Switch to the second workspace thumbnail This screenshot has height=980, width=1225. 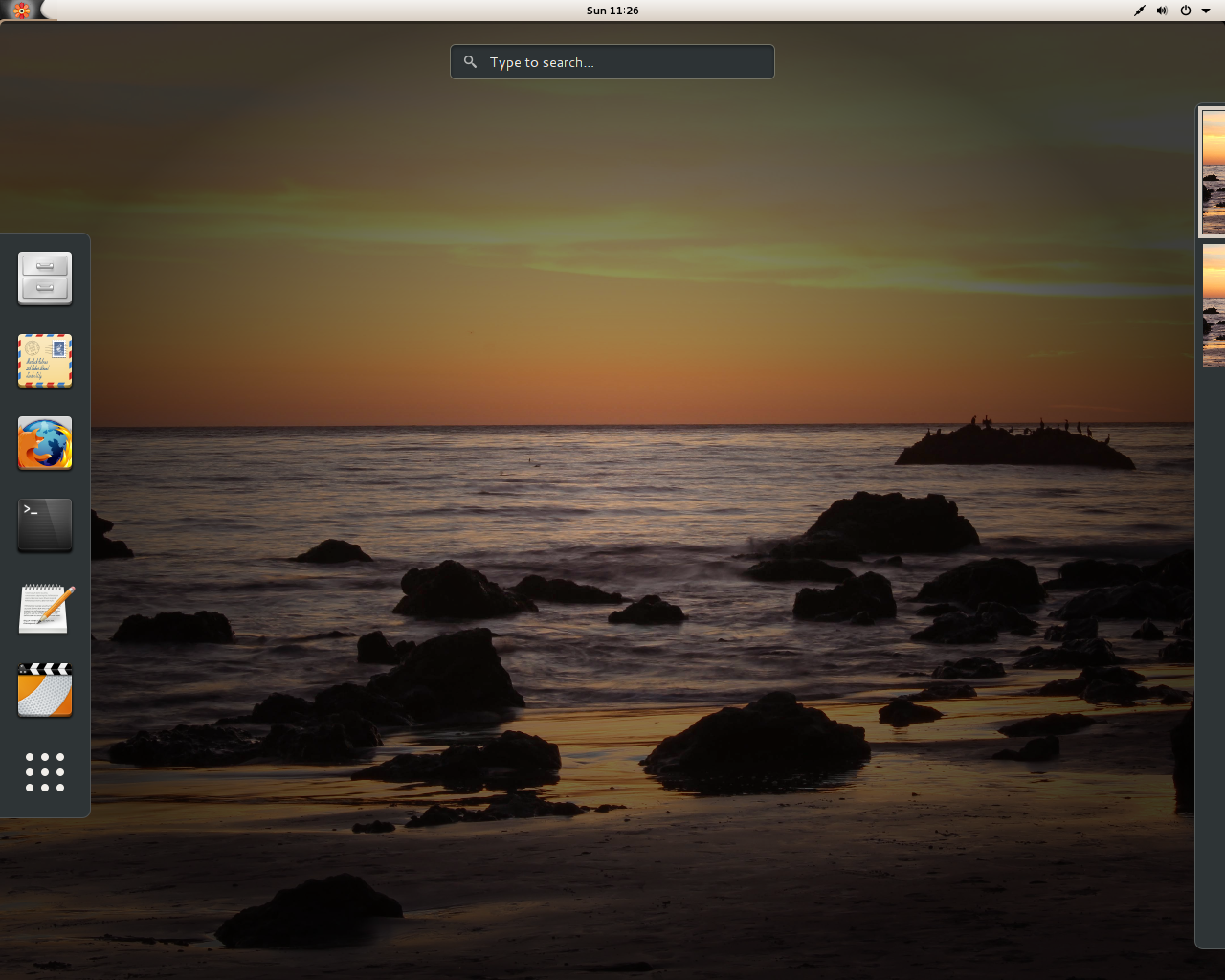click(1213, 305)
